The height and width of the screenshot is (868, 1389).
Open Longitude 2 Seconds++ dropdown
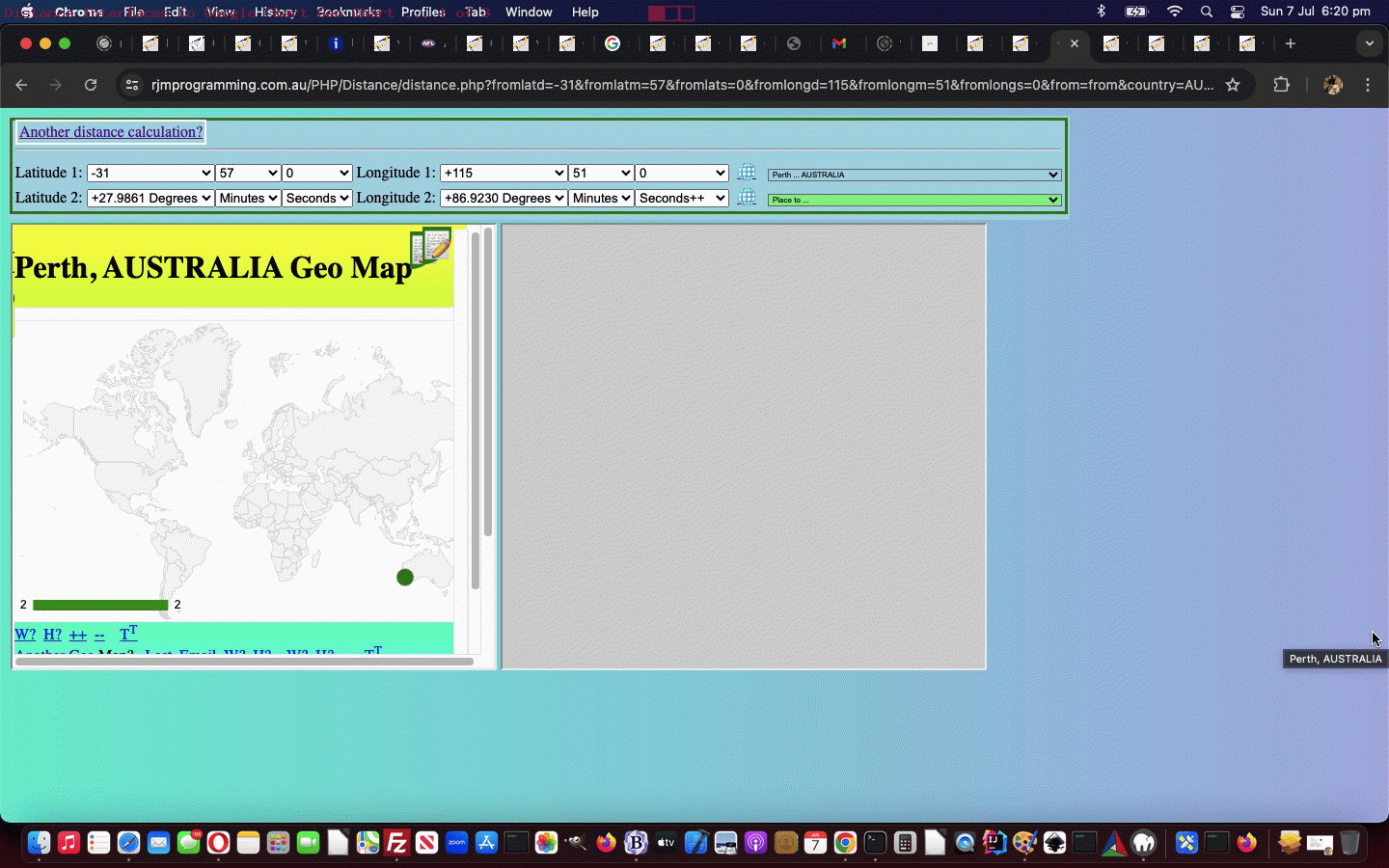tap(682, 198)
